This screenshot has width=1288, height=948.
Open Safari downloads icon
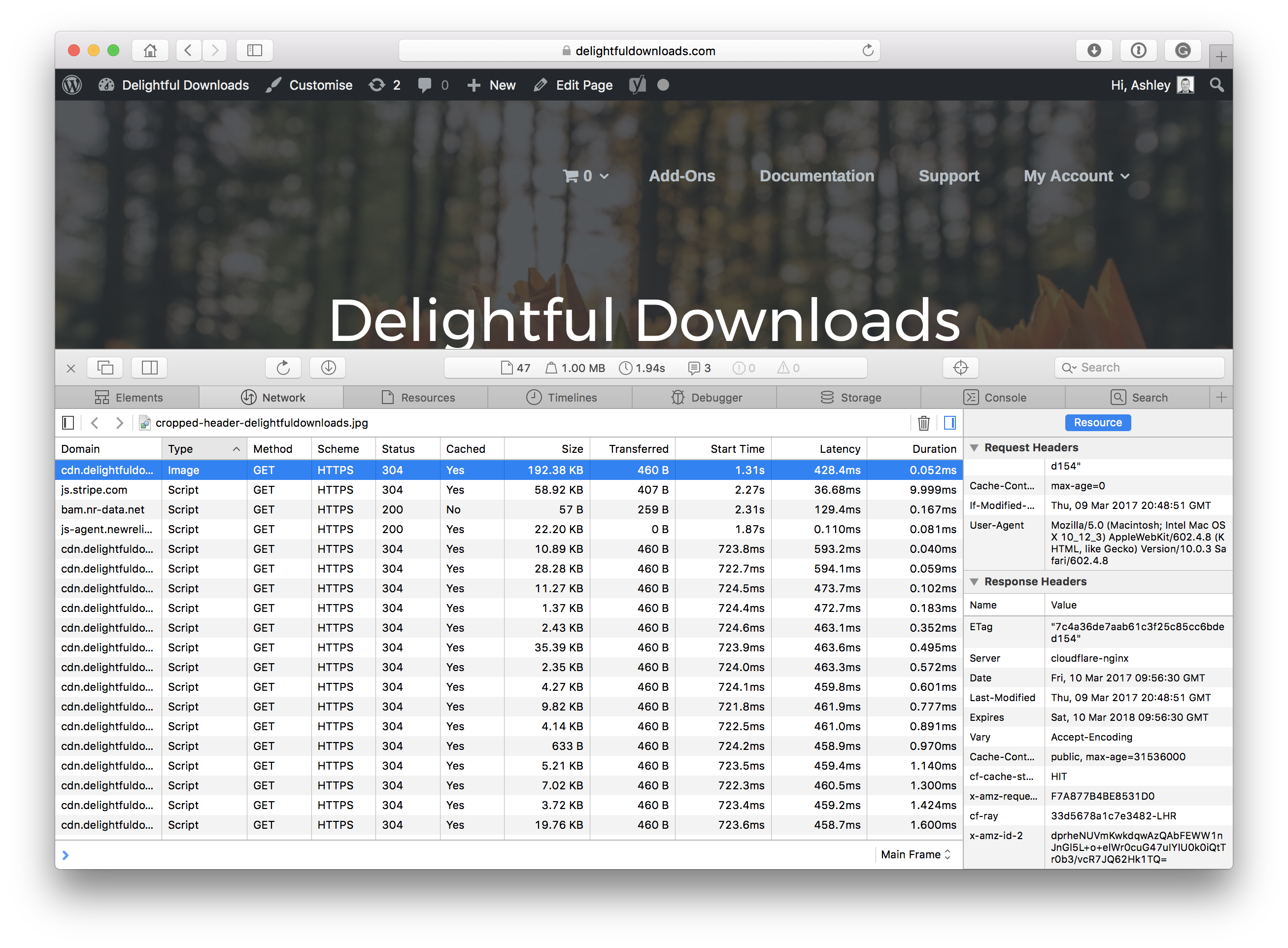click(x=1093, y=50)
